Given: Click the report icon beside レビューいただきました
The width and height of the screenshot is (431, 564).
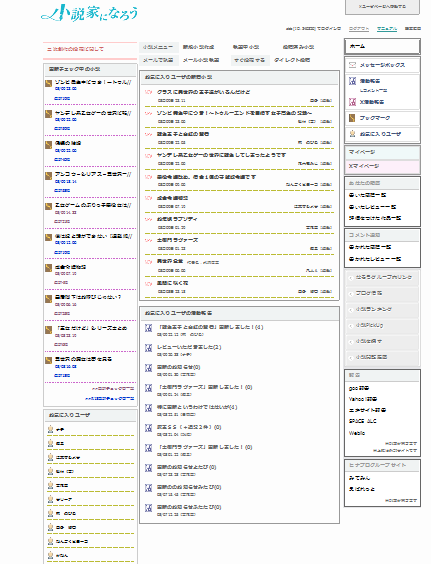Looking at the screenshot, I should click(148, 347).
